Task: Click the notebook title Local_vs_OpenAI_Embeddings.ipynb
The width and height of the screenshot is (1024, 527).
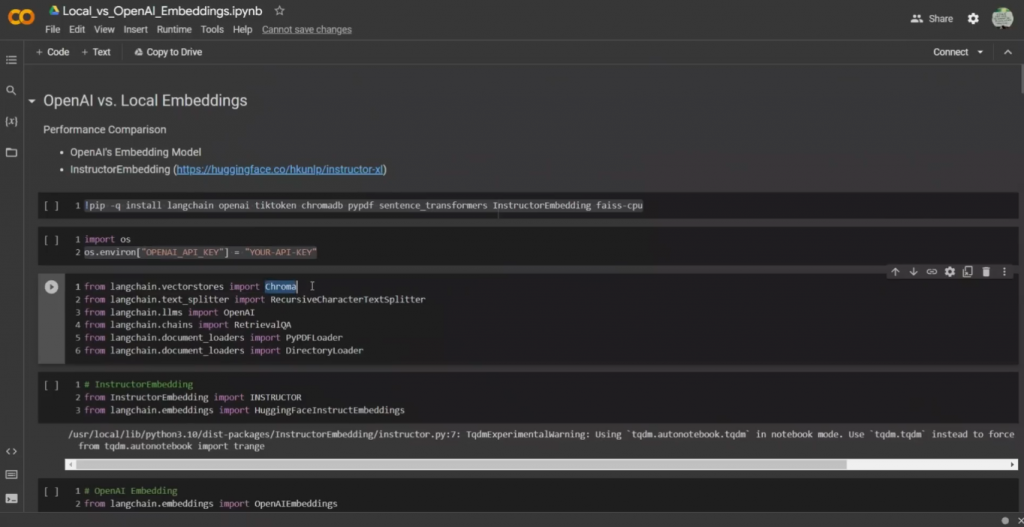Action: coord(163,11)
